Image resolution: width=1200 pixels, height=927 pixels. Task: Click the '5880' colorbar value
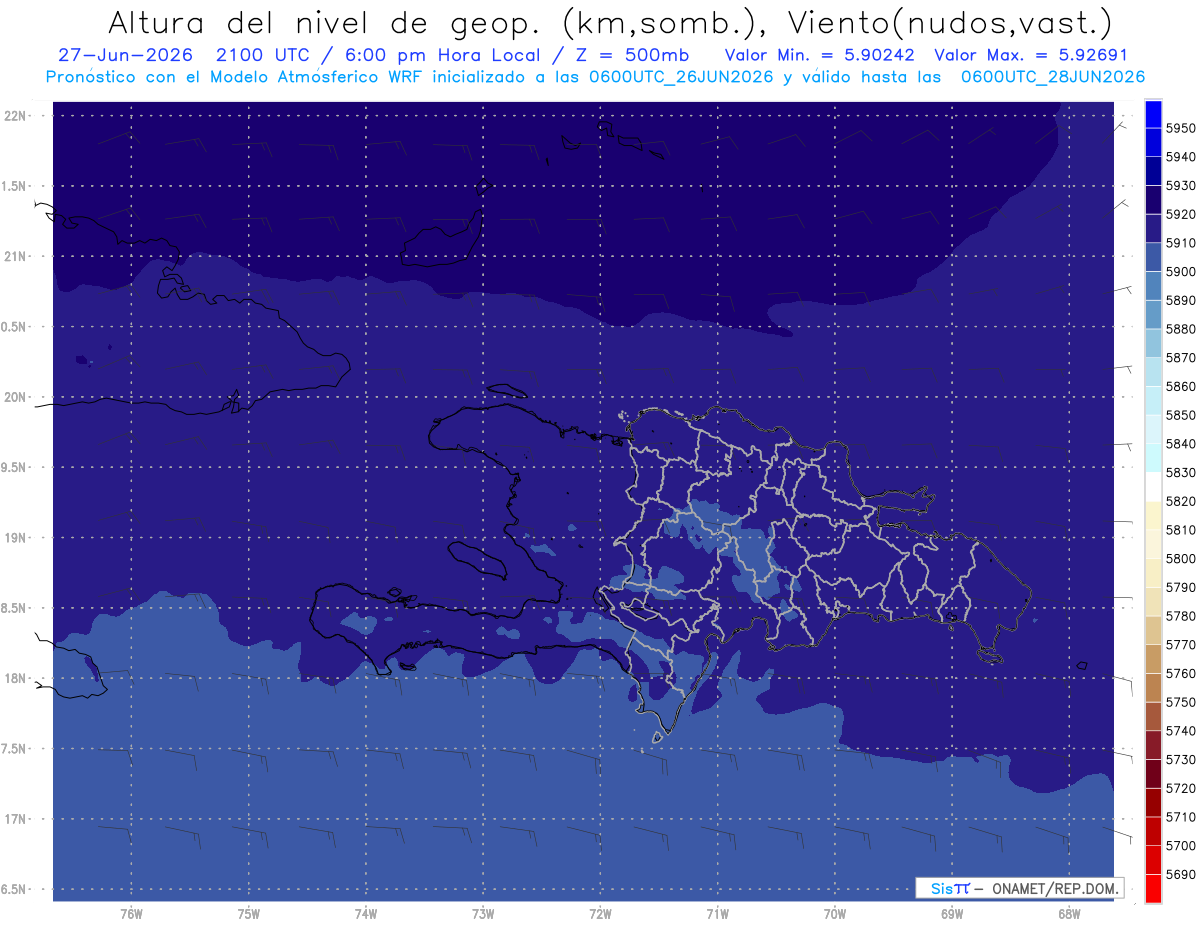click(x=1181, y=329)
